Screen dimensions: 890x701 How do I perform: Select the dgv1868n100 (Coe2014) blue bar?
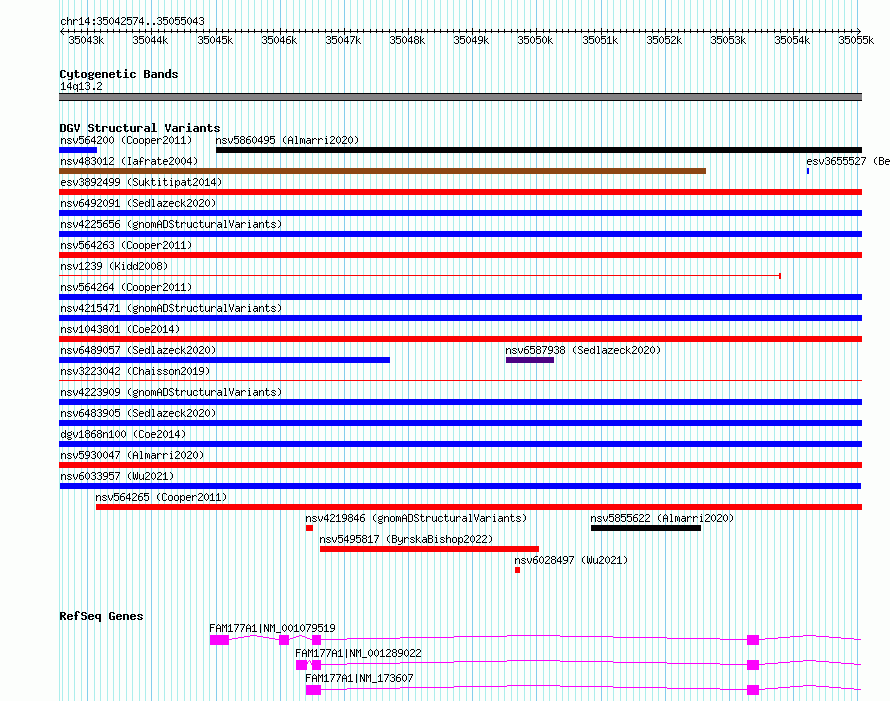(x=460, y=444)
